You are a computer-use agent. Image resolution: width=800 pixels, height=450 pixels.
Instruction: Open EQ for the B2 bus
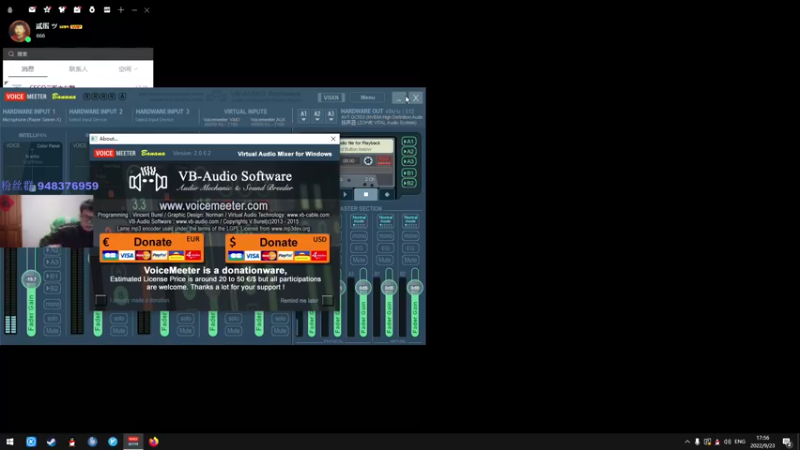411,248
